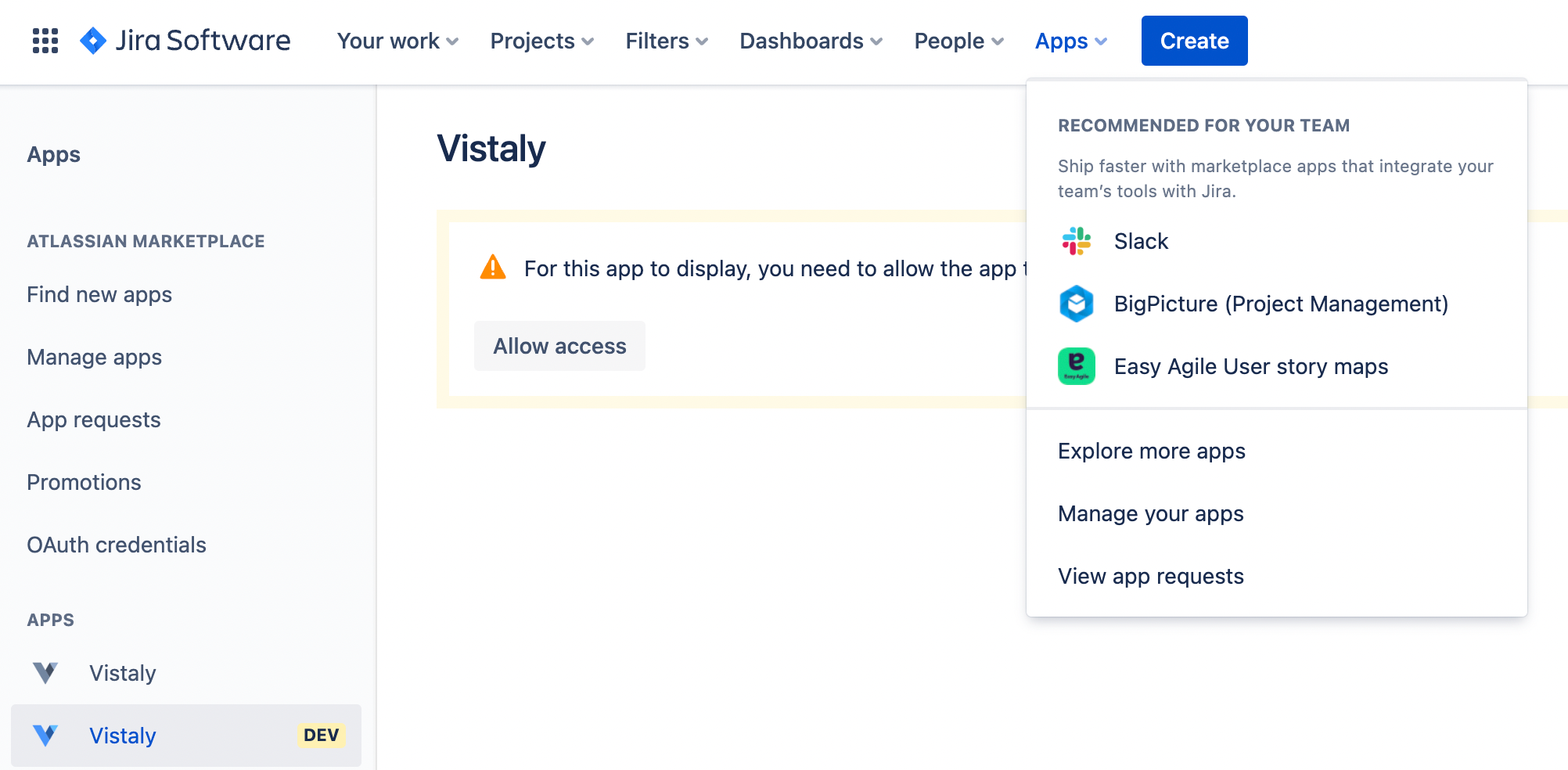Click RECOMMENDED FOR YOUR TEAM heading
The image size is (1568, 770).
[x=1203, y=125]
